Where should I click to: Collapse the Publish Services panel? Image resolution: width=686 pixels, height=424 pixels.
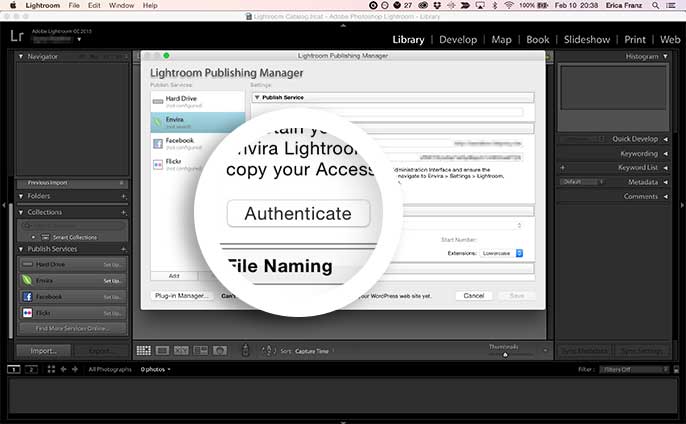coord(21,249)
